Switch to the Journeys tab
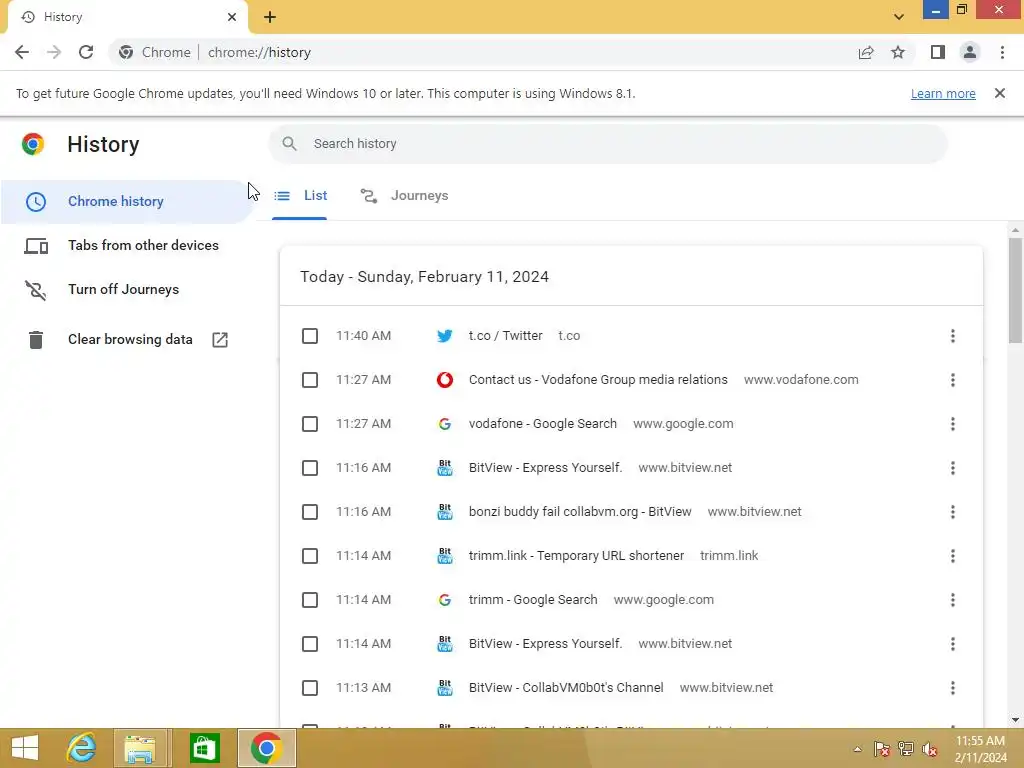This screenshot has width=1024, height=768. (x=404, y=196)
